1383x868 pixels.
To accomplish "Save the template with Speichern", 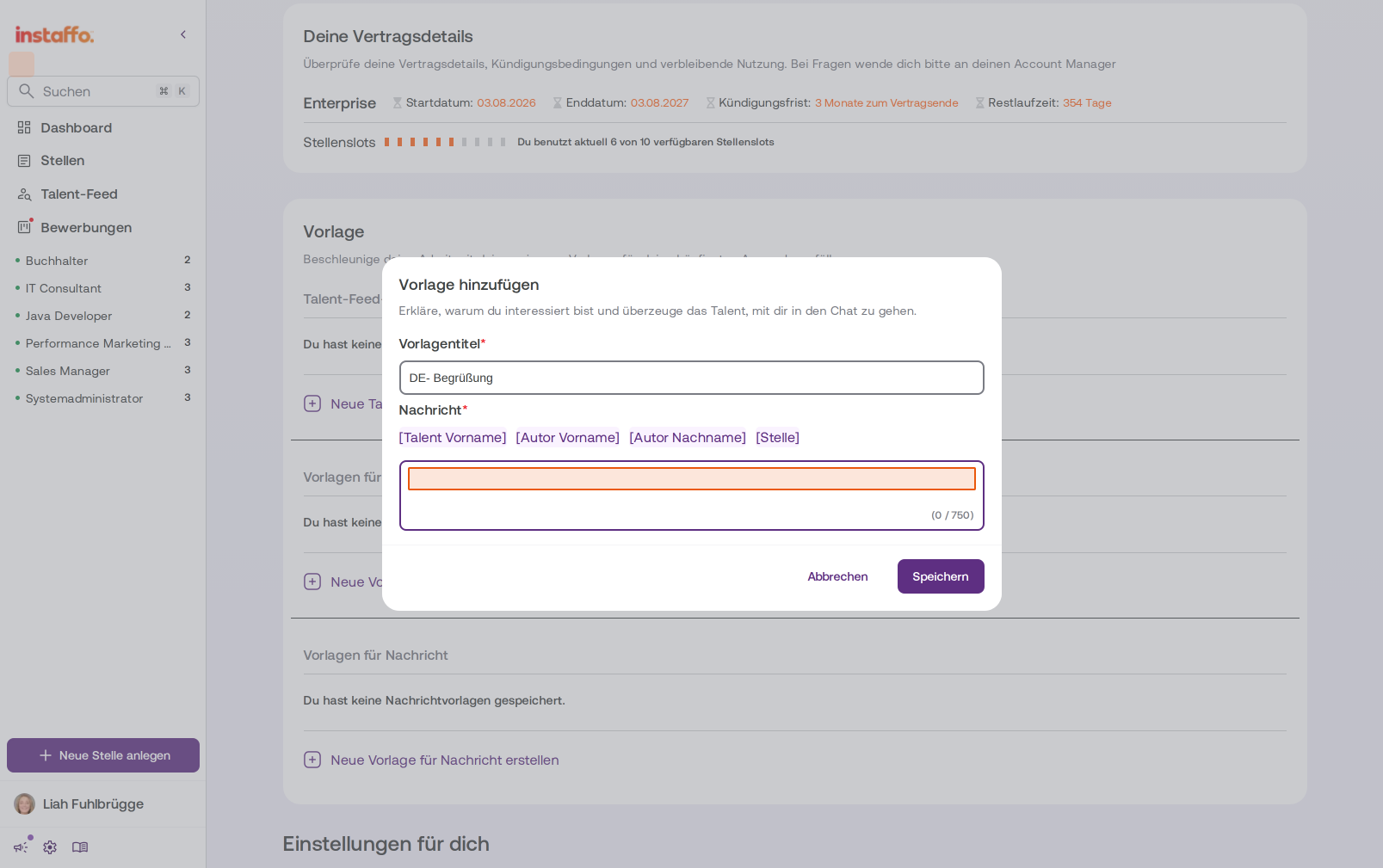I will click(x=941, y=576).
